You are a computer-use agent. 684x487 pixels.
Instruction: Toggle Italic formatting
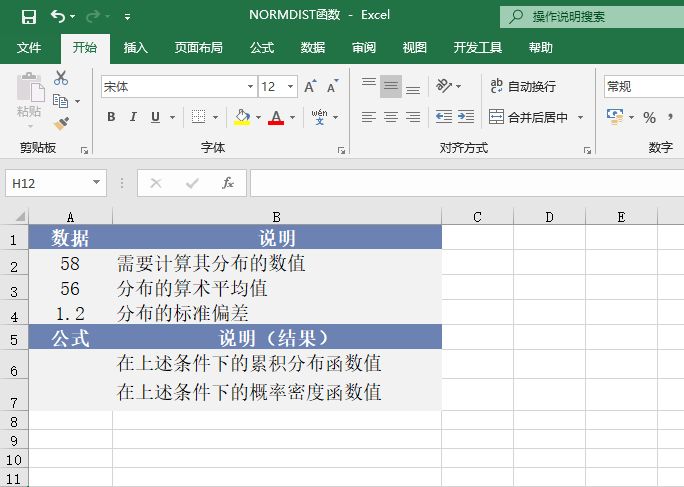[x=133, y=117]
